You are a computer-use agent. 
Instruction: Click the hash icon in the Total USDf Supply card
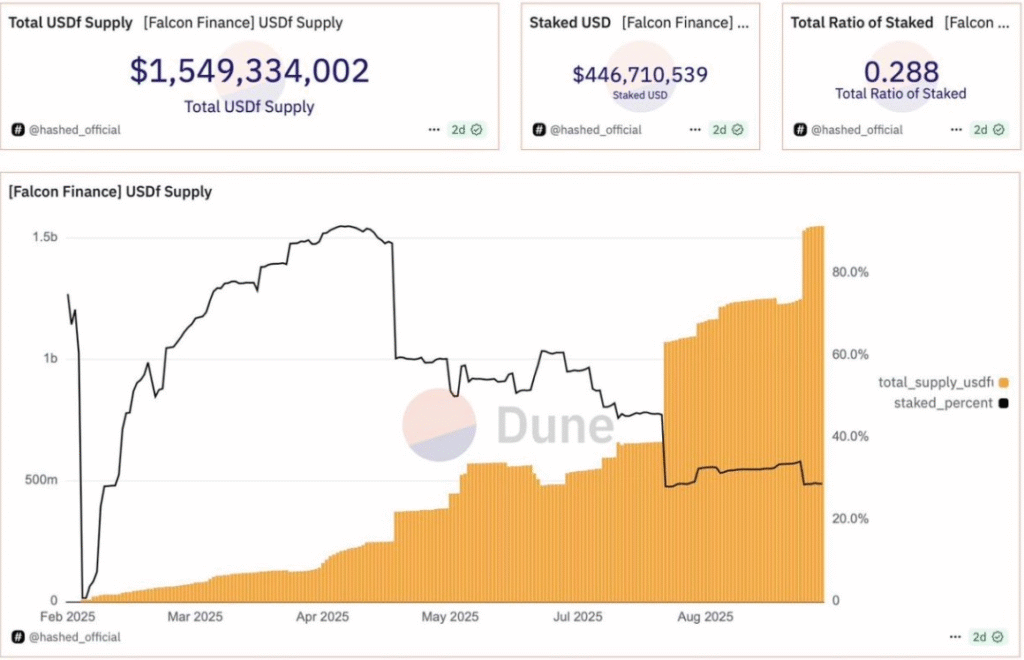[18, 130]
